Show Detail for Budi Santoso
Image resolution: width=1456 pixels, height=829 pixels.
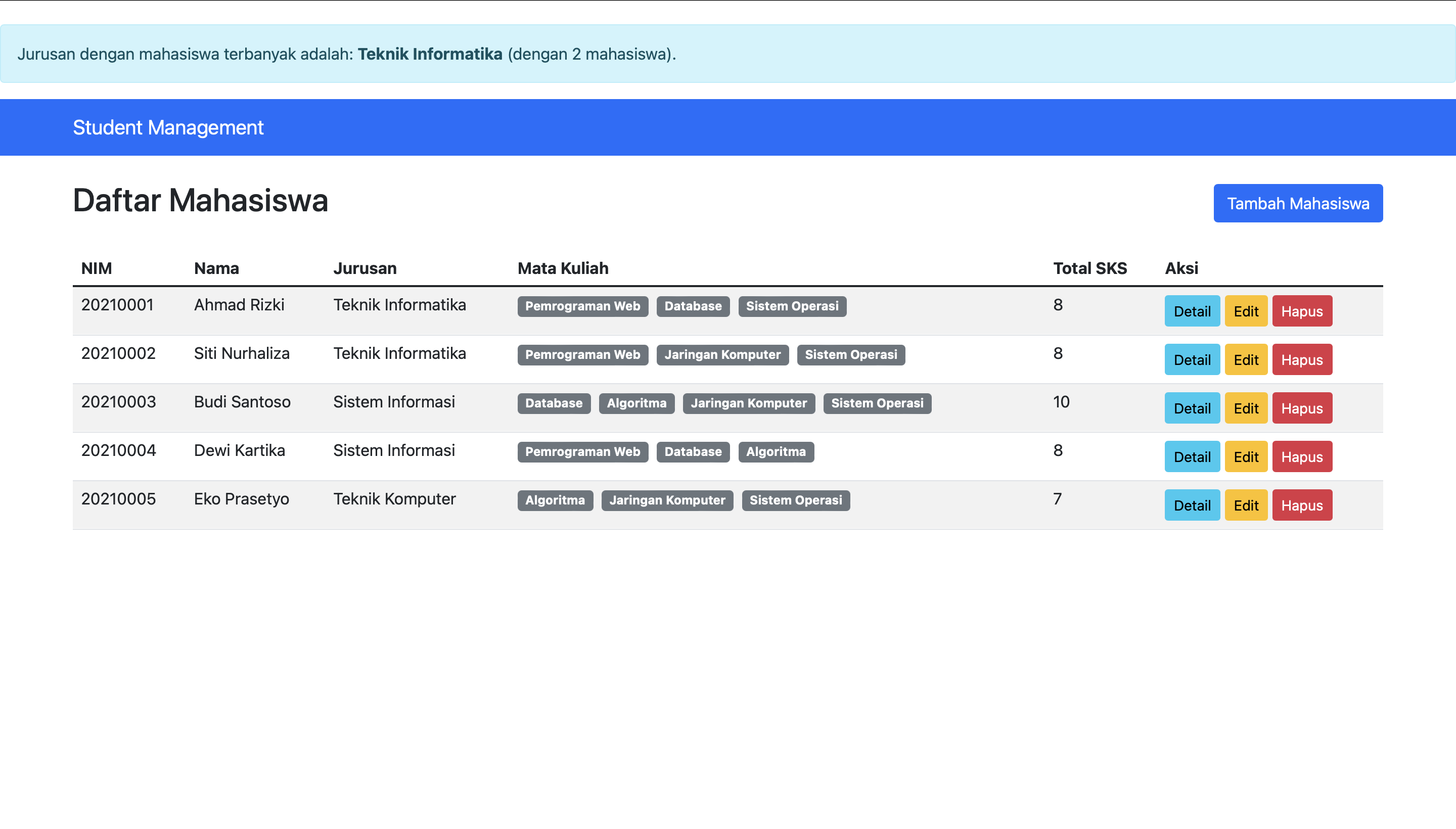tap(1191, 407)
